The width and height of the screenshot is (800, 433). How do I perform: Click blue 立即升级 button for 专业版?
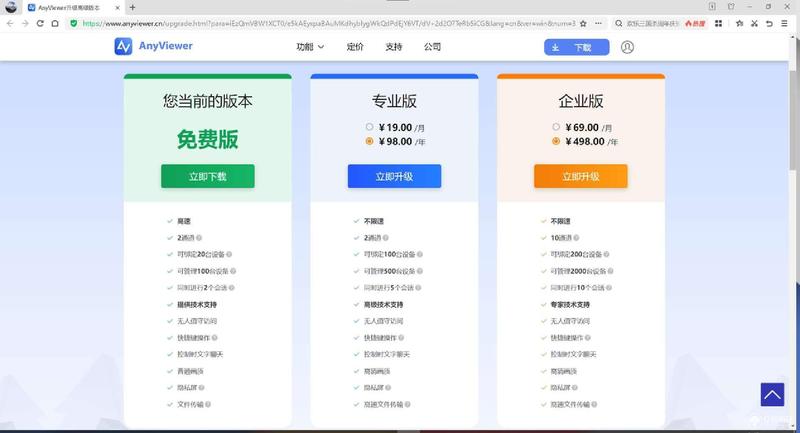click(x=394, y=176)
